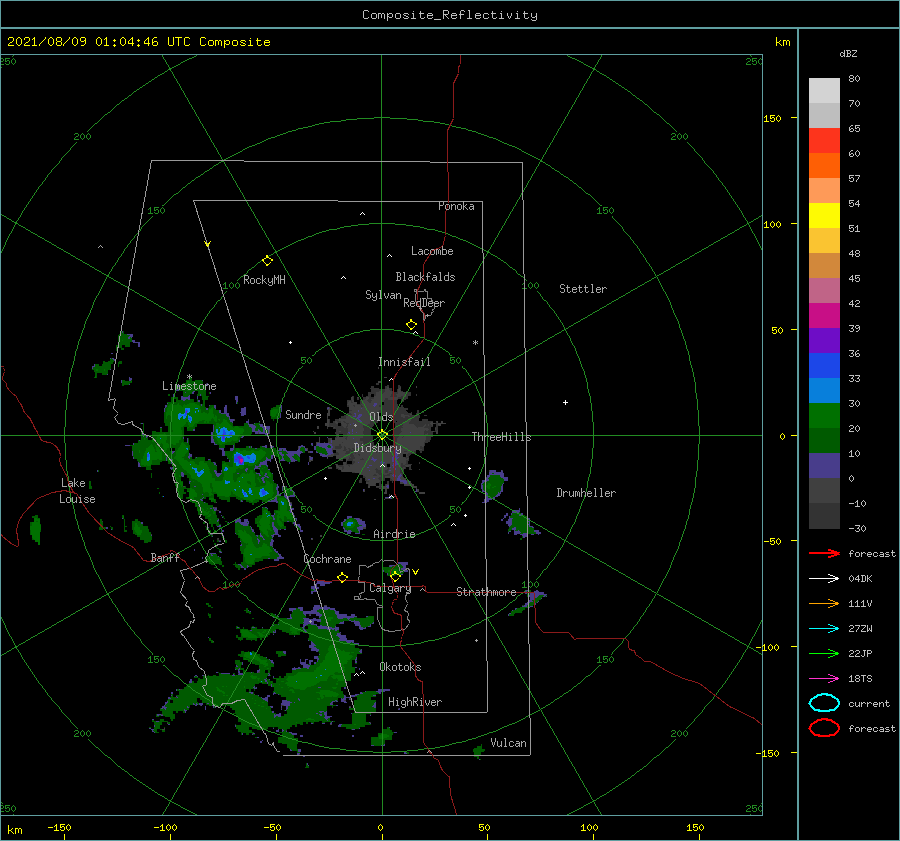This screenshot has height=841, width=900.
Task: Click the blue 36 dBZ legend swatch
Action: click(824, 365)
